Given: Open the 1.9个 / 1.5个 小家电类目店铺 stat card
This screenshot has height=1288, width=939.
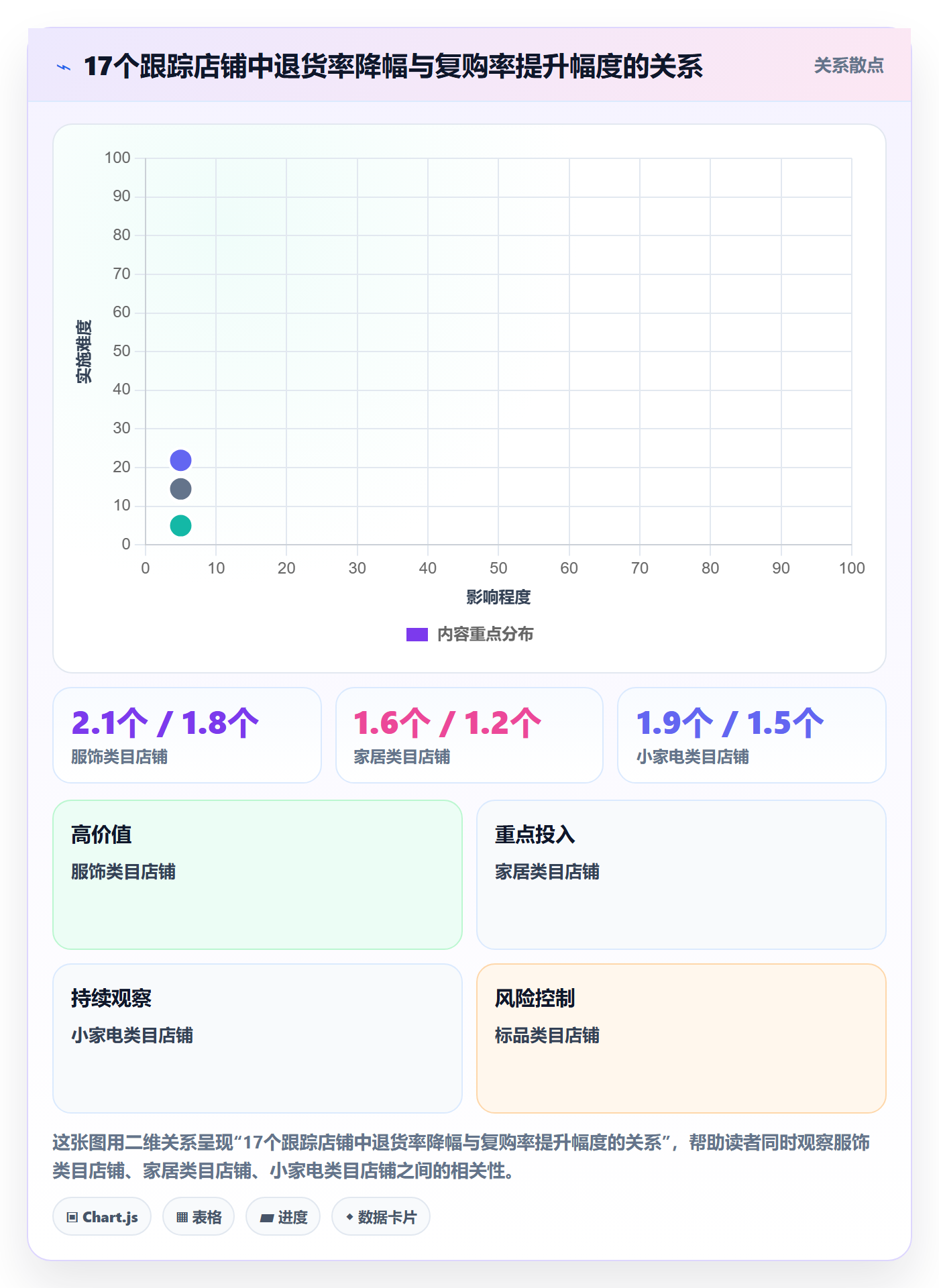Looking at the screenshot, I should [752, 735].
